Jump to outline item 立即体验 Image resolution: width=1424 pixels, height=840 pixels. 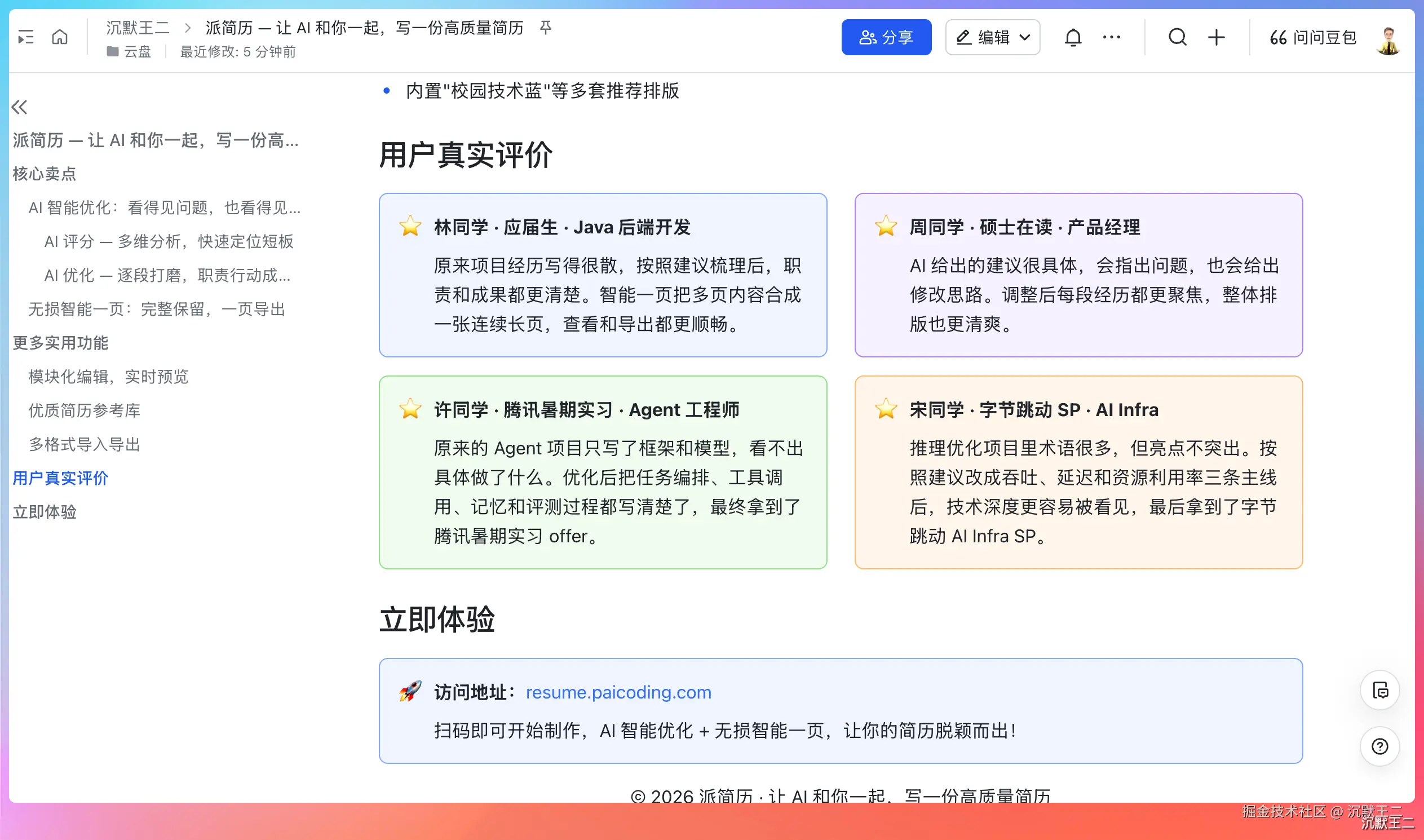(x=45, y=512)
